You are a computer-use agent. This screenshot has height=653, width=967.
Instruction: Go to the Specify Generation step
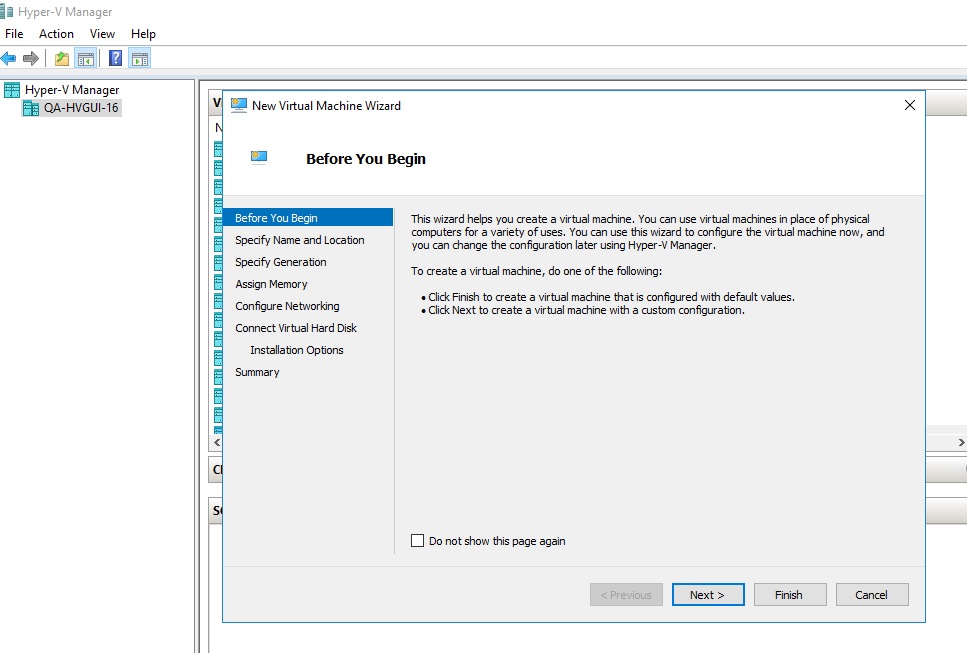(x=281, y=262)
